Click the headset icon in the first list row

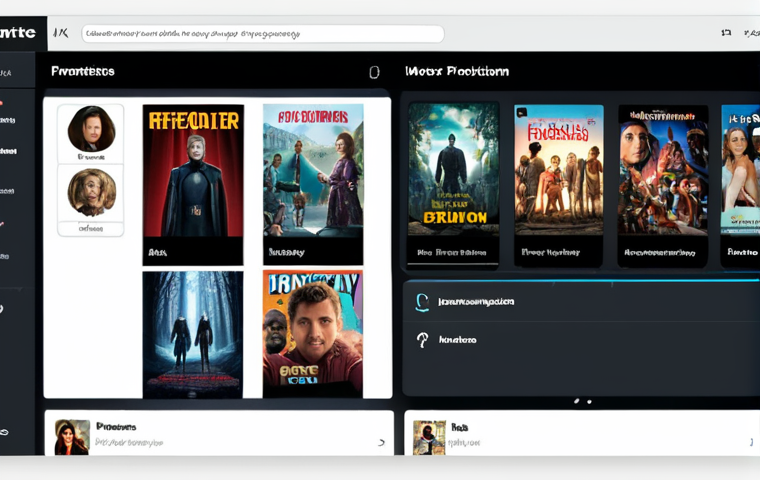pos(422,302)
